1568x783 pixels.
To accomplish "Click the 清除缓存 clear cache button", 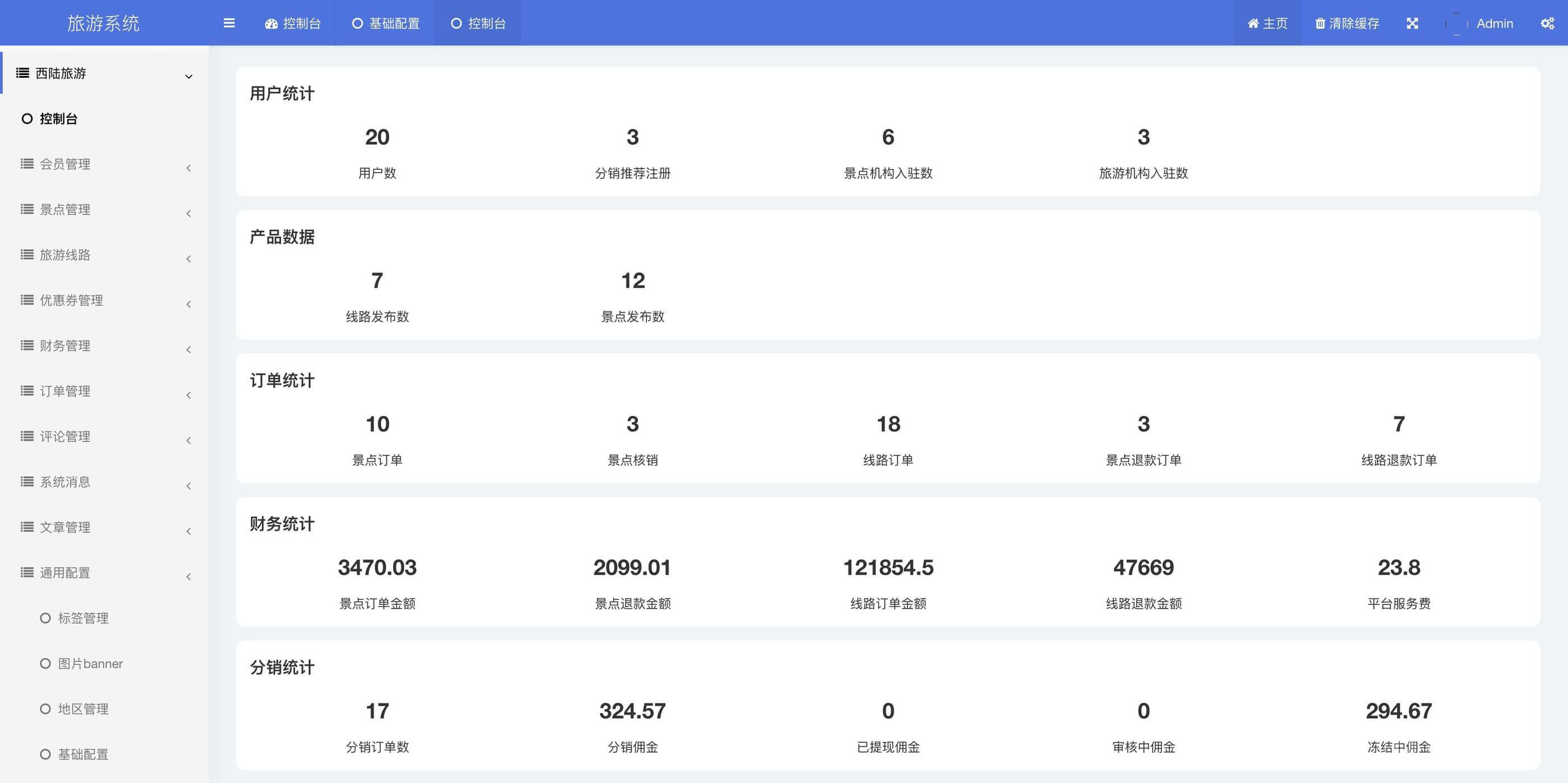I will click(1347, 23).
